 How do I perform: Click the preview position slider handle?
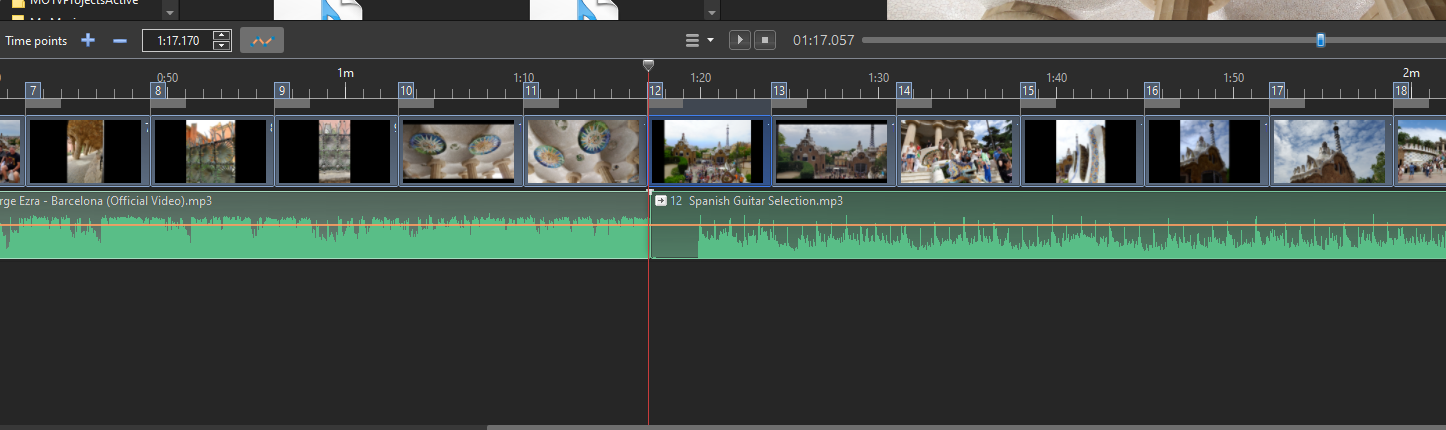1321,40
